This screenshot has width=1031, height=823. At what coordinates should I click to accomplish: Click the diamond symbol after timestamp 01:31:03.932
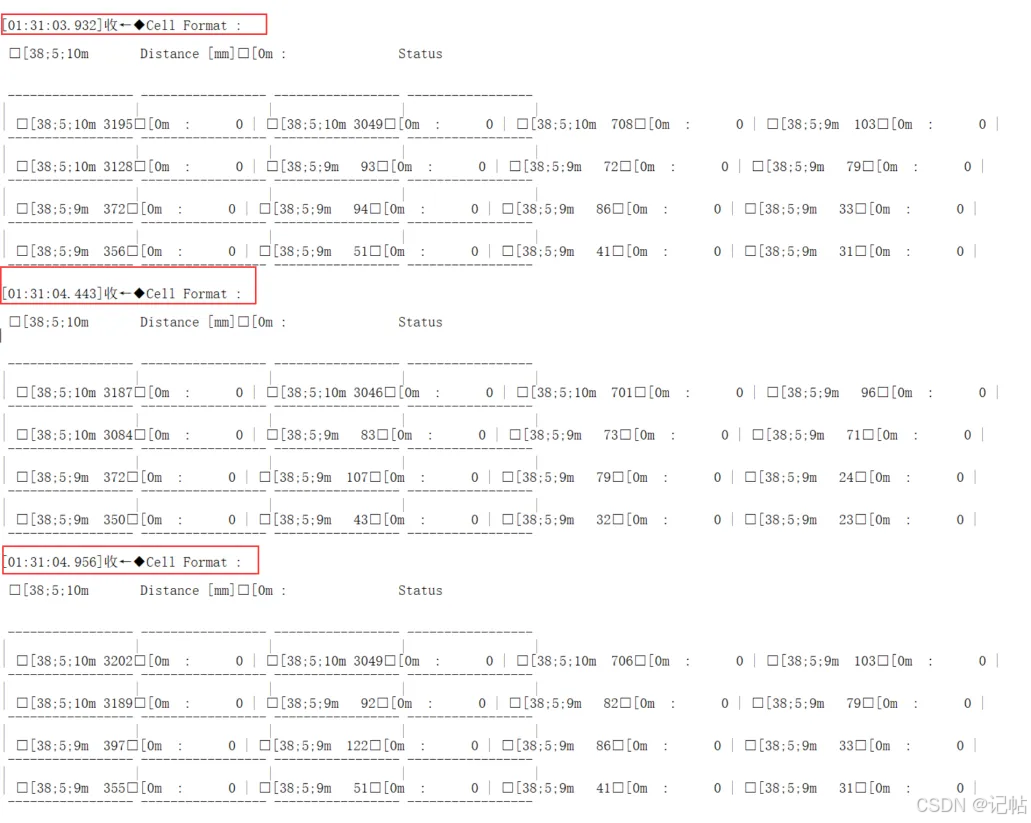point(139,25)
